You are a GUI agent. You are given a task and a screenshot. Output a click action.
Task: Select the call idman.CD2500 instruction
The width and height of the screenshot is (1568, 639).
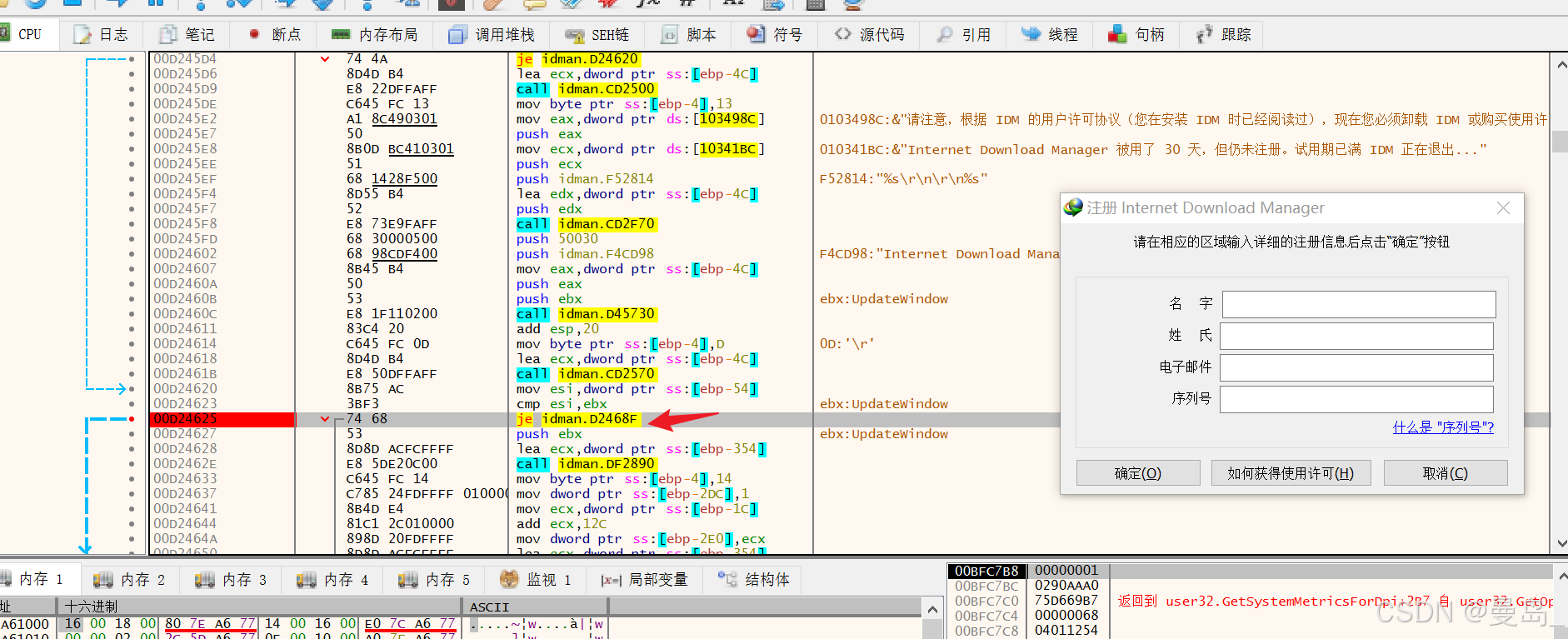[x=586, y=89]
